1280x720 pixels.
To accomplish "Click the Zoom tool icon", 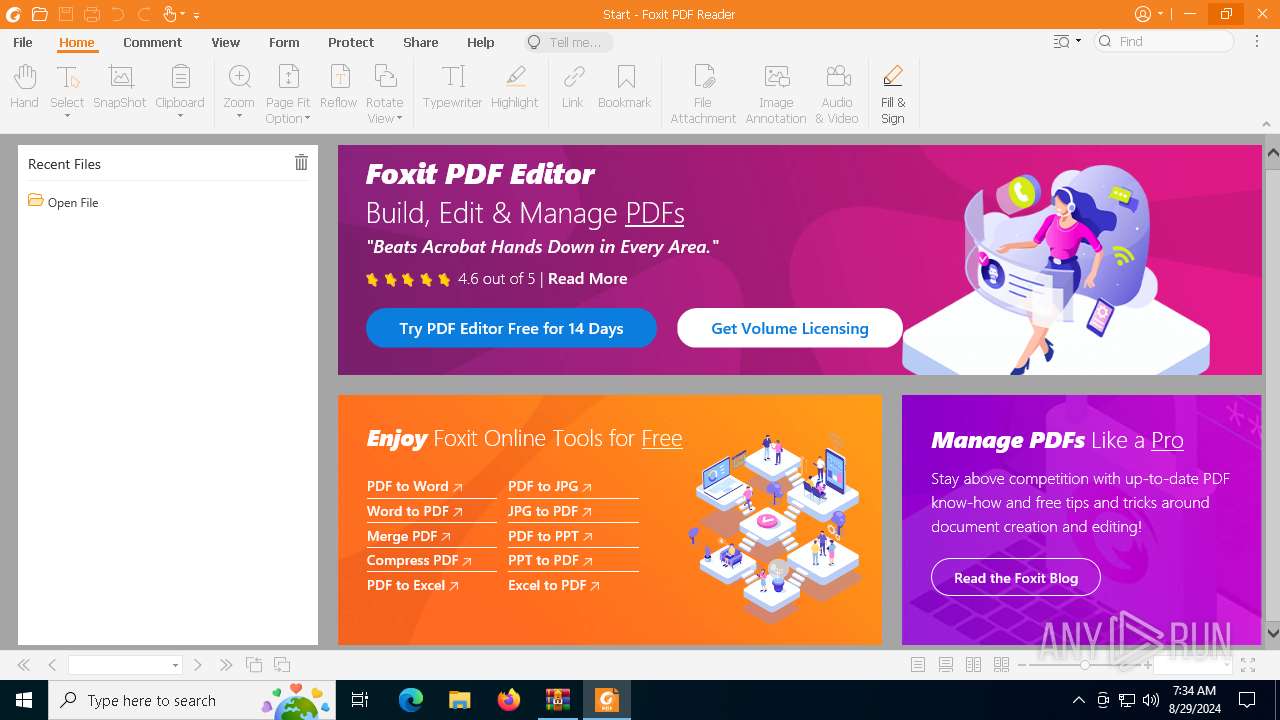I will click(239, 78).
